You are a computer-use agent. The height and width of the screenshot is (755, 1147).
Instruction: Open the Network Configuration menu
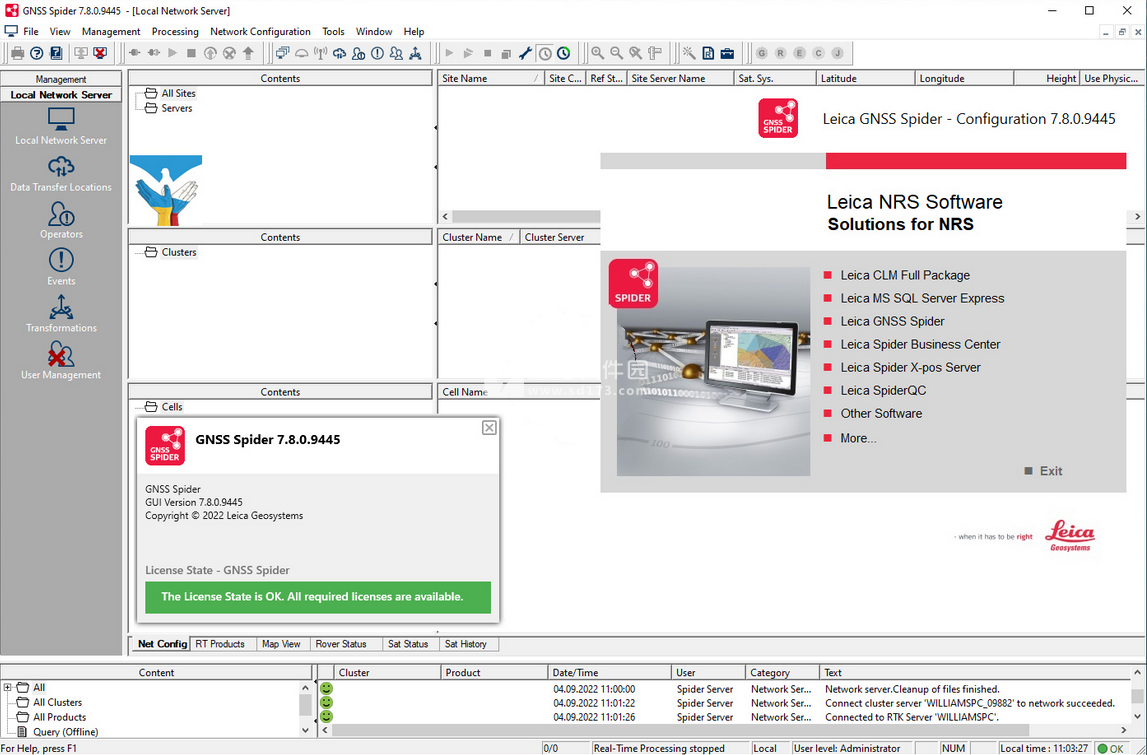click(x=260, y=31)
